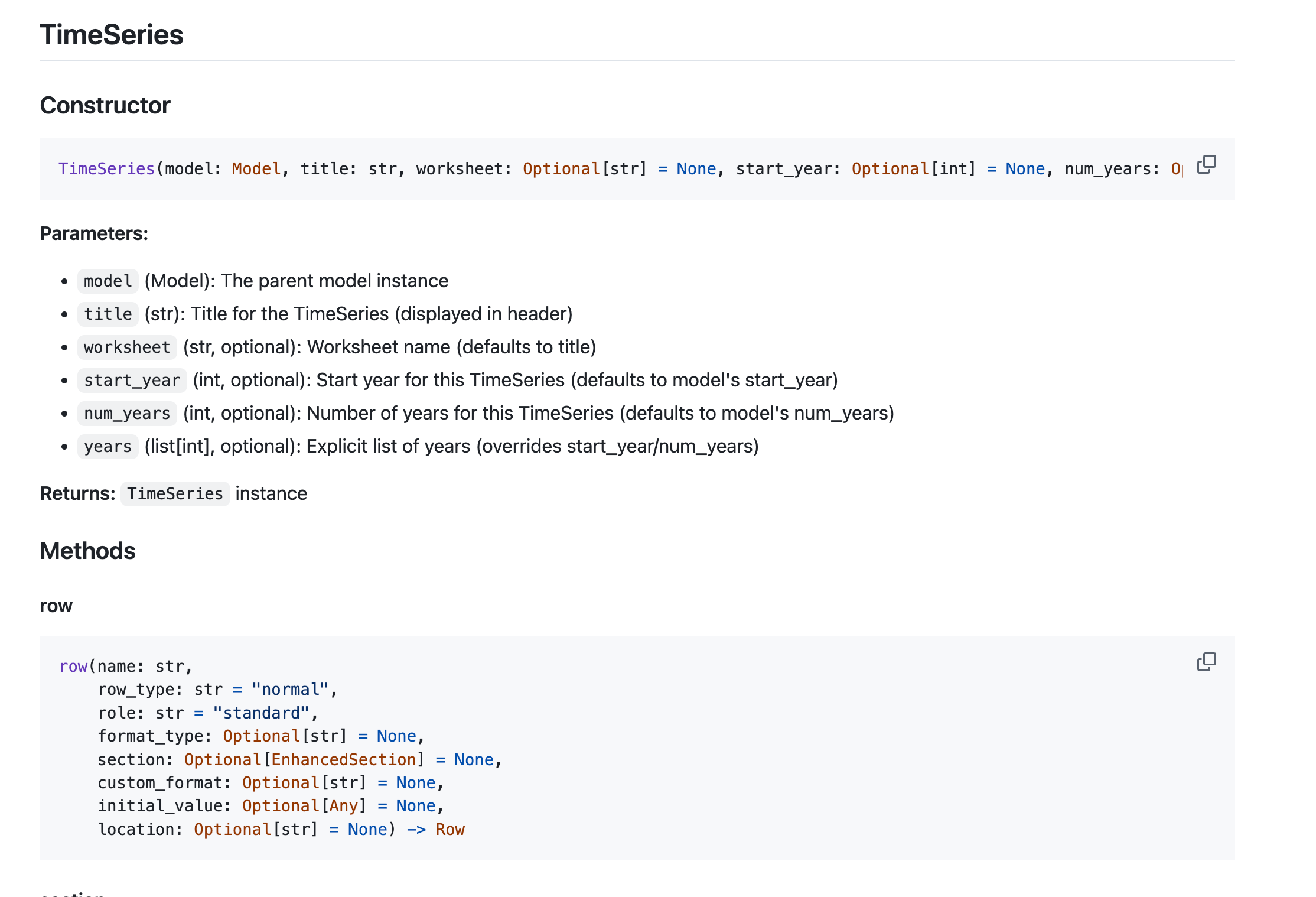Click the purple TimeSeries name in constructor code
The image size is (1316, 897).
[106, 169]
